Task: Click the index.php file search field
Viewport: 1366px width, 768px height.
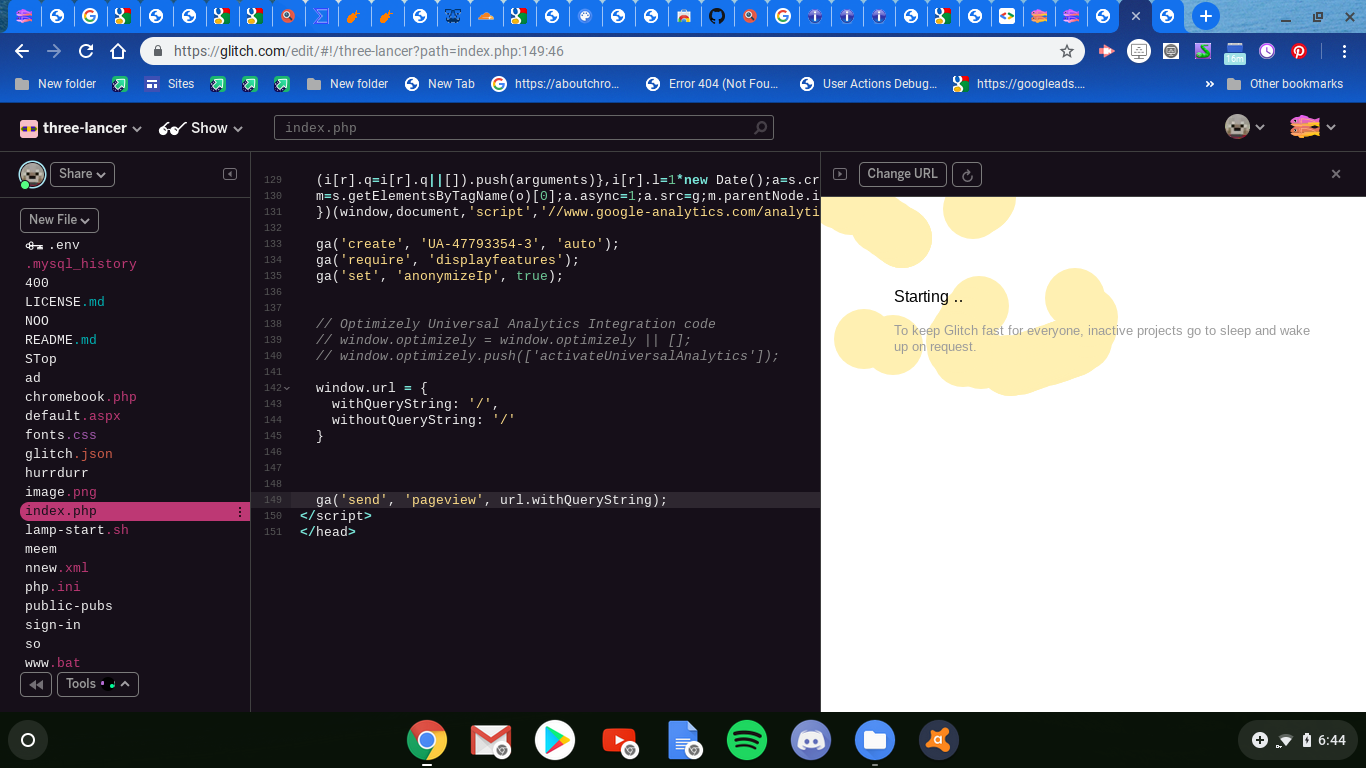Action: (x=523, y=128)
